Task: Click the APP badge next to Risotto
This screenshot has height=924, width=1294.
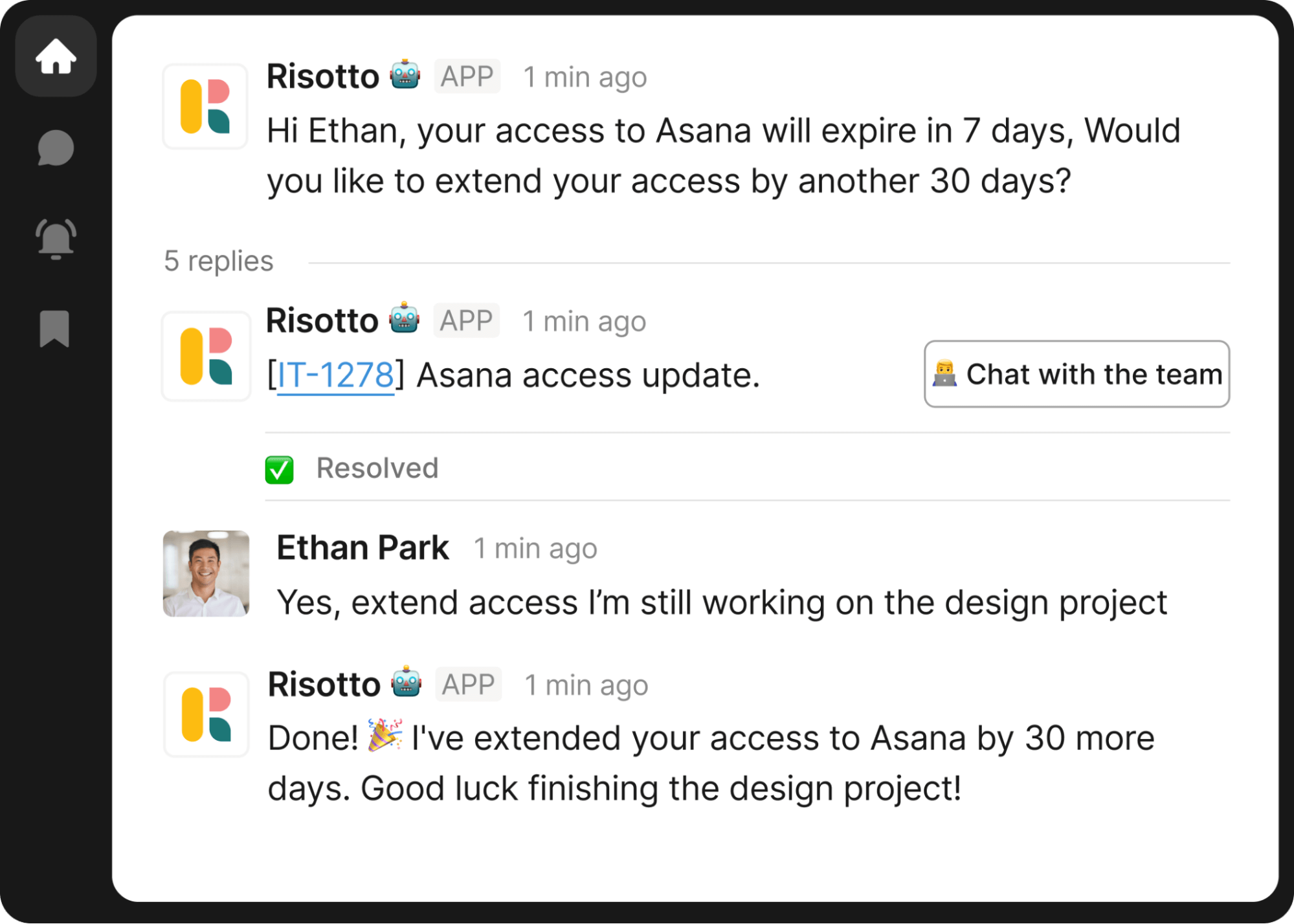Action: 467,76
